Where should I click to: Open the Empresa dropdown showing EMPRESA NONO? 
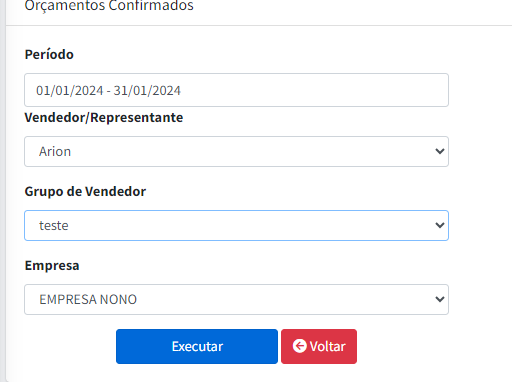[236, 299]
